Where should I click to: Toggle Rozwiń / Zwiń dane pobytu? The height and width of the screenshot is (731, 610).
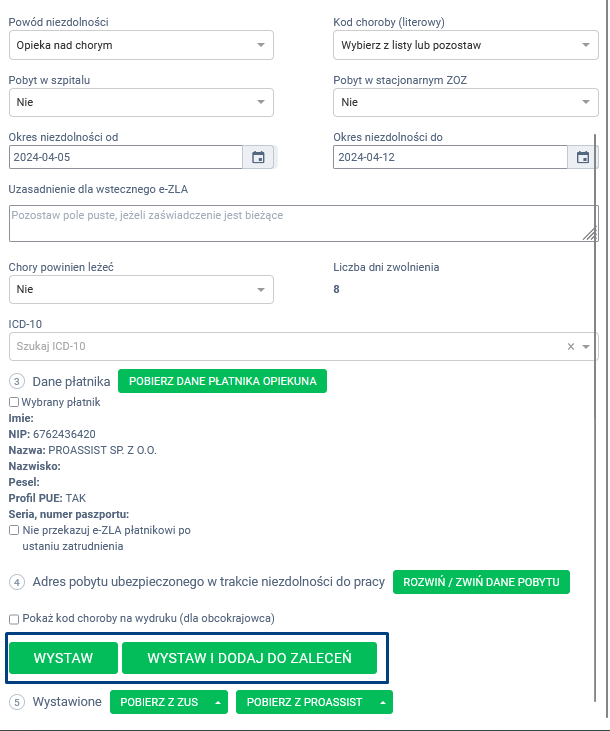point(481,582)
